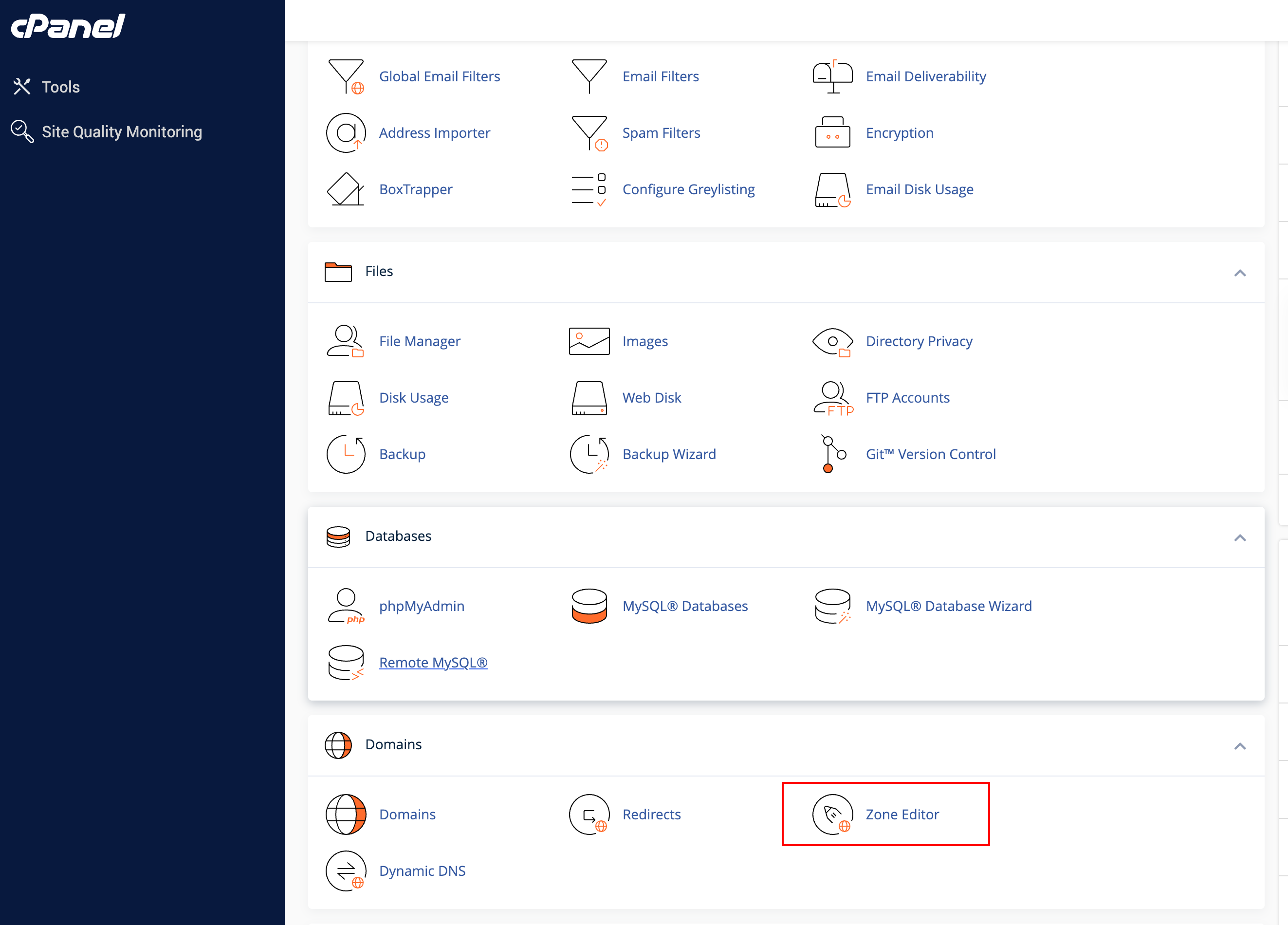The height and width of the screenshot is (925, 1288).
Task: Click the Configure Greylisting link
Action: [x=688, y=189]
